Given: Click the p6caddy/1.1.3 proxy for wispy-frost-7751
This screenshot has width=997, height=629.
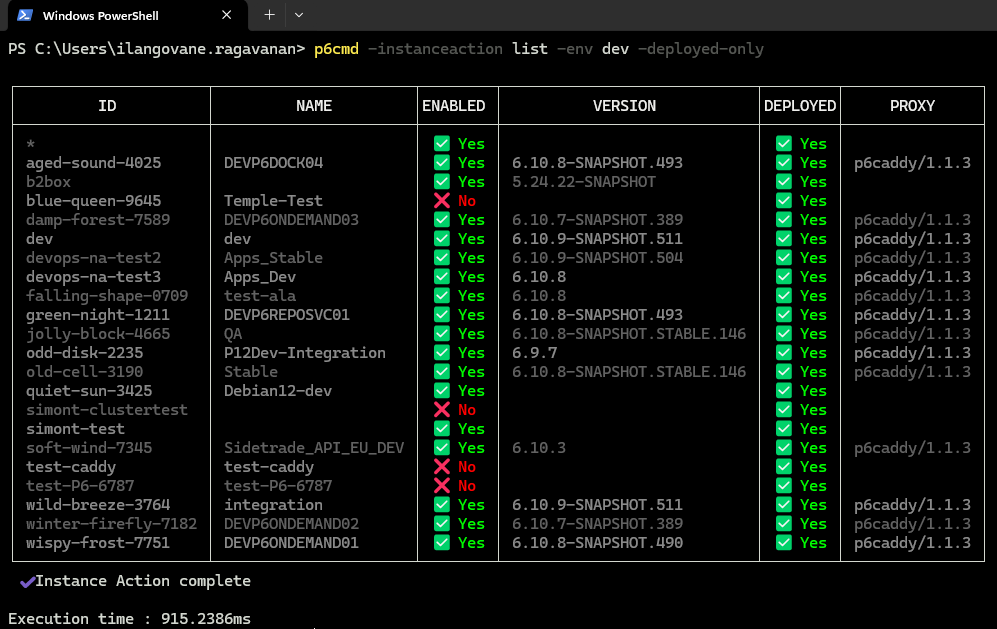Looking at the screenshot, I should 912,543.
